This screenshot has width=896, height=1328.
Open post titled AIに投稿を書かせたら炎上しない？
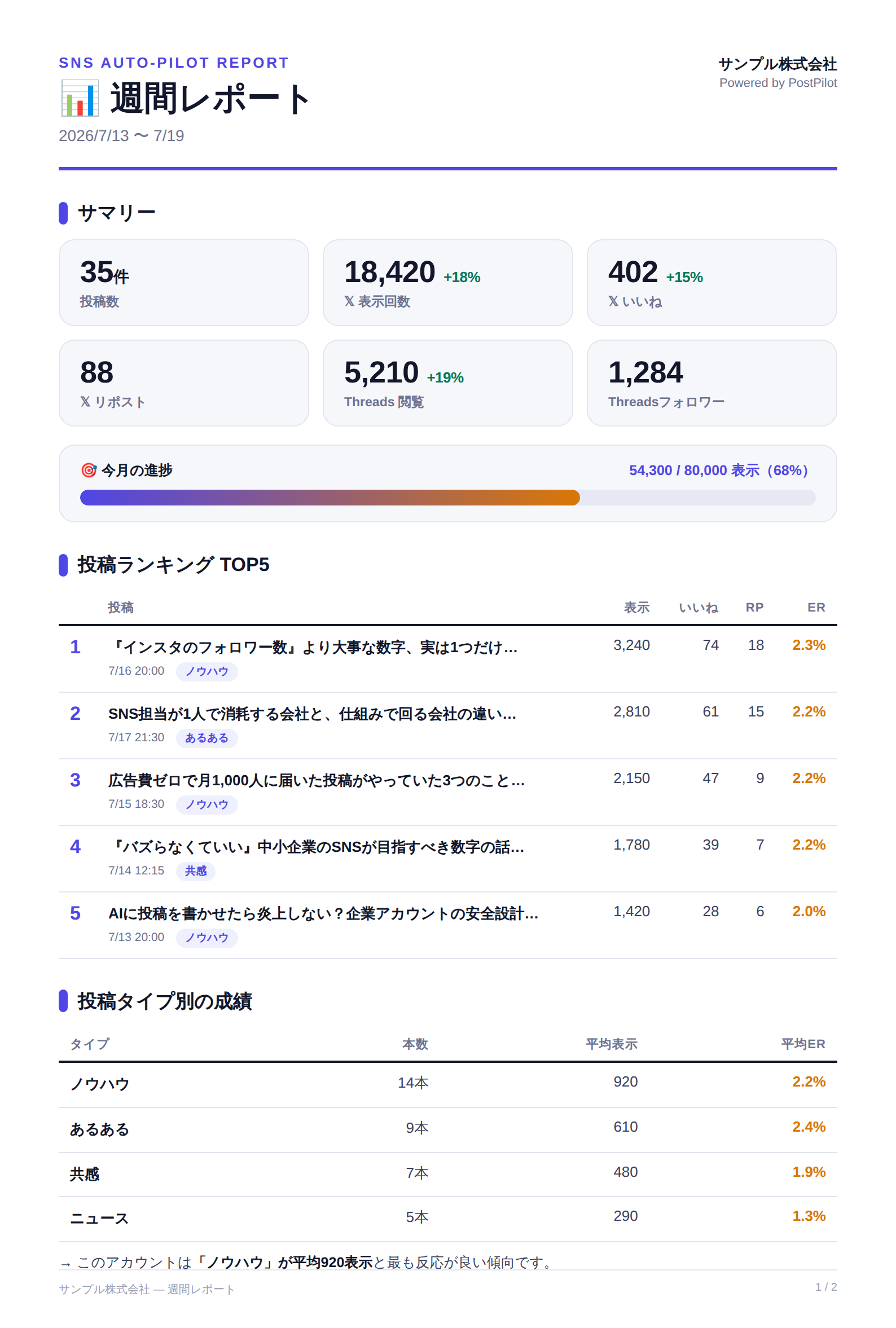click(323, 913)
